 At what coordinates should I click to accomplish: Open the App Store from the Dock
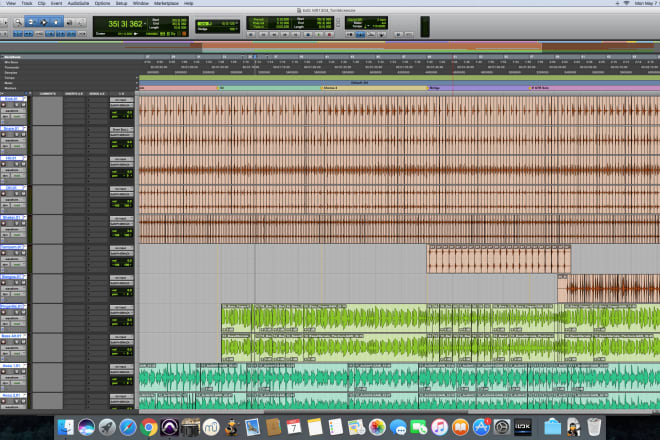tap(481, 427)
